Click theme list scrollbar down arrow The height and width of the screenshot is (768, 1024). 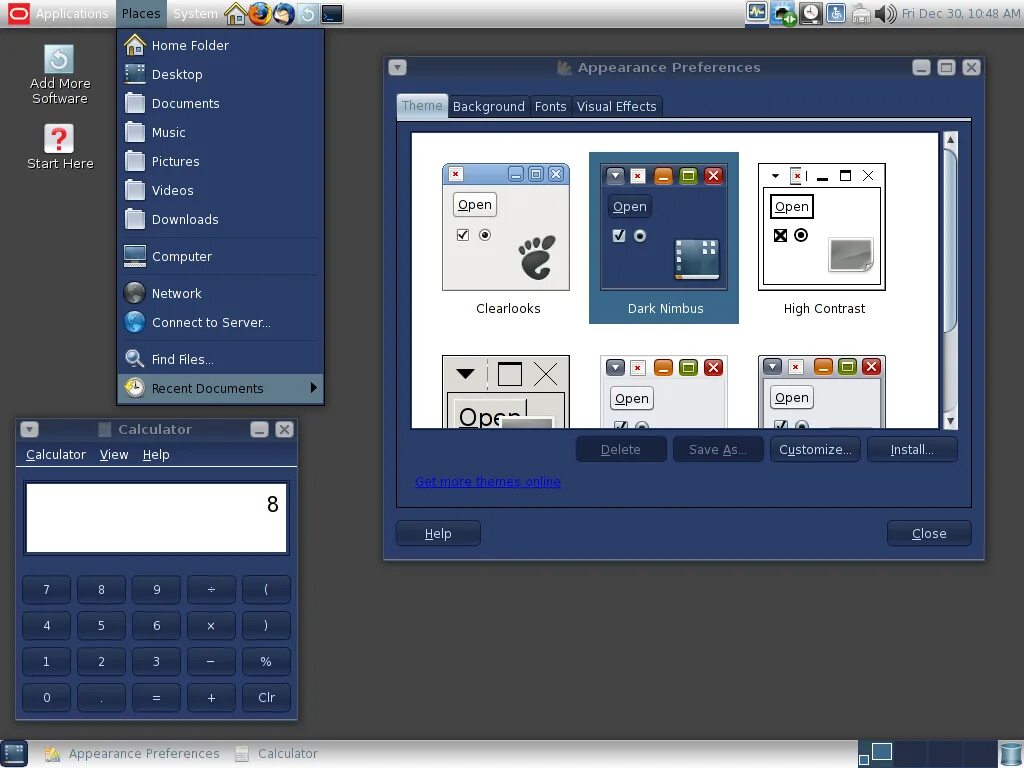click(951, 421)
